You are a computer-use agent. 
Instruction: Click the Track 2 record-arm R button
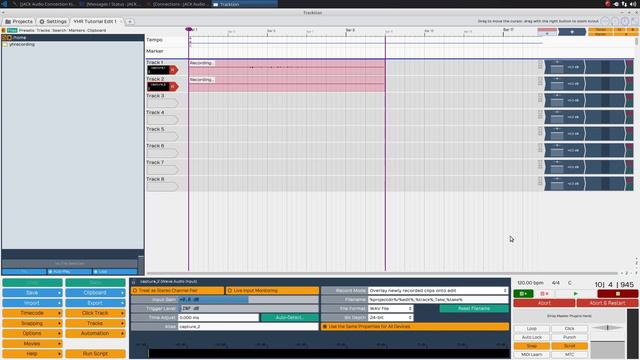point(173,87)
